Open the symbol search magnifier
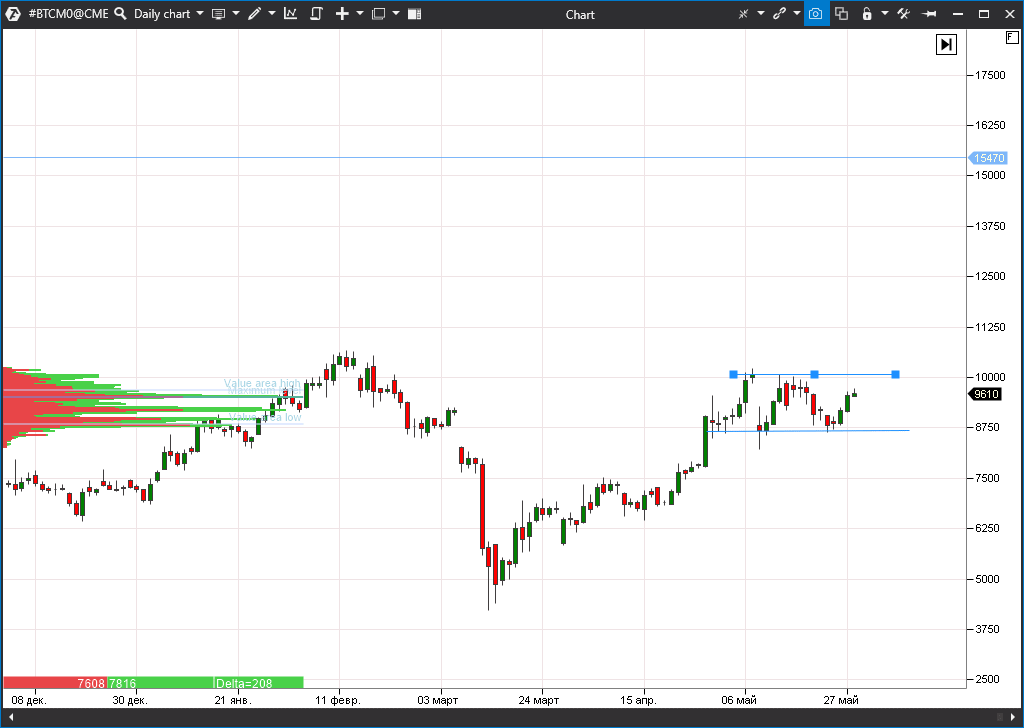Viewport: 1024px width, 728px height. [120, 13]
